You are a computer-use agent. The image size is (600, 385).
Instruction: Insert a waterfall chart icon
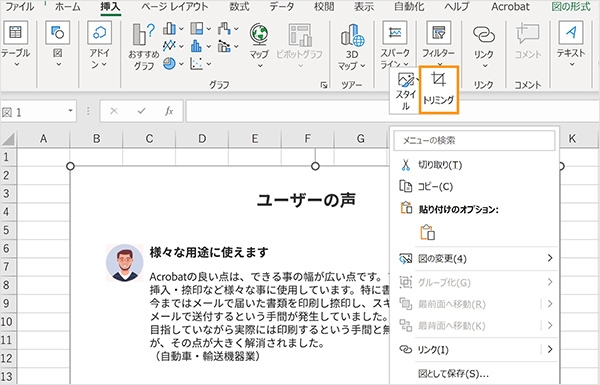click(224, 28)
